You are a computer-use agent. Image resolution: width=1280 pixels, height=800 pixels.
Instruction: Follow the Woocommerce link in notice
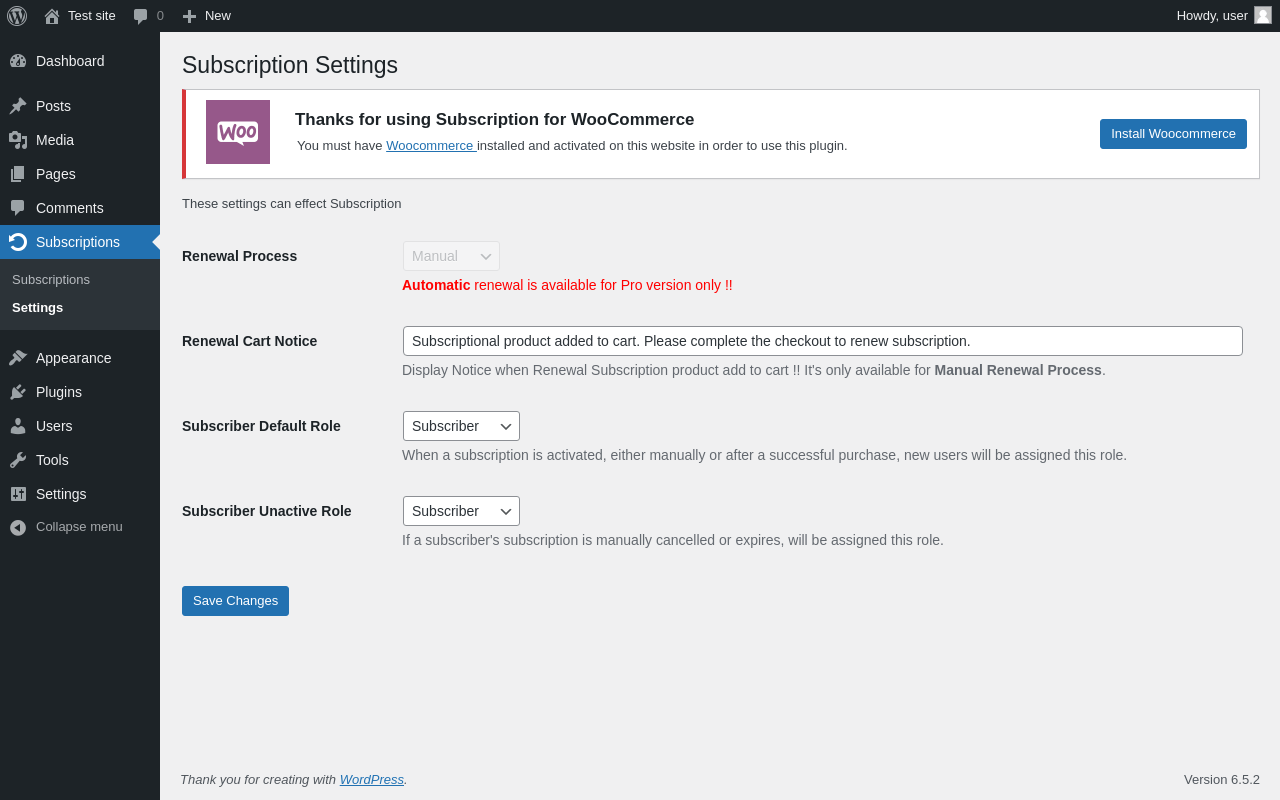(430, 146)
